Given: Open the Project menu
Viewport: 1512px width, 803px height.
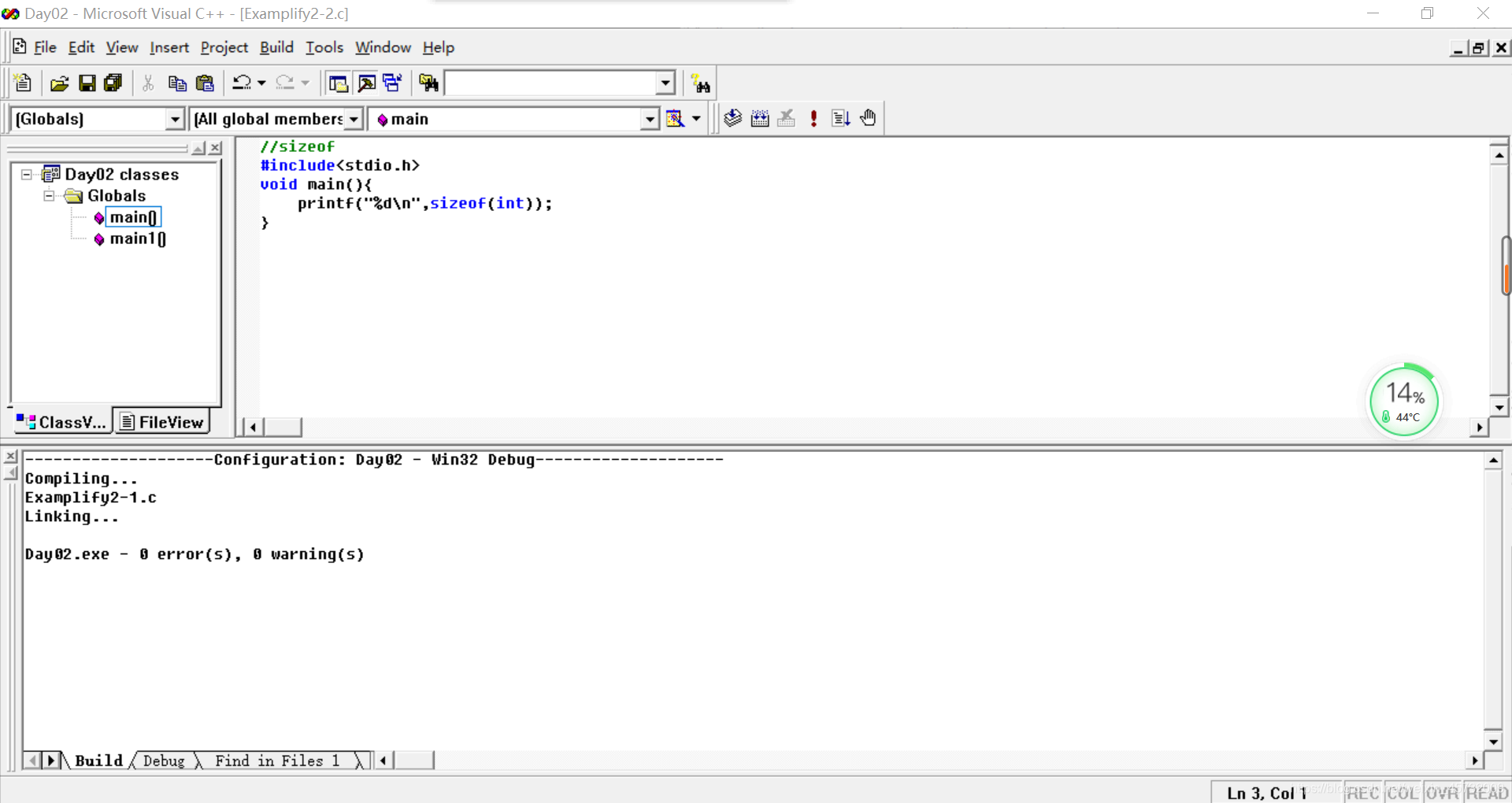Looking at the screenshot, I should (x=224, y=47).
